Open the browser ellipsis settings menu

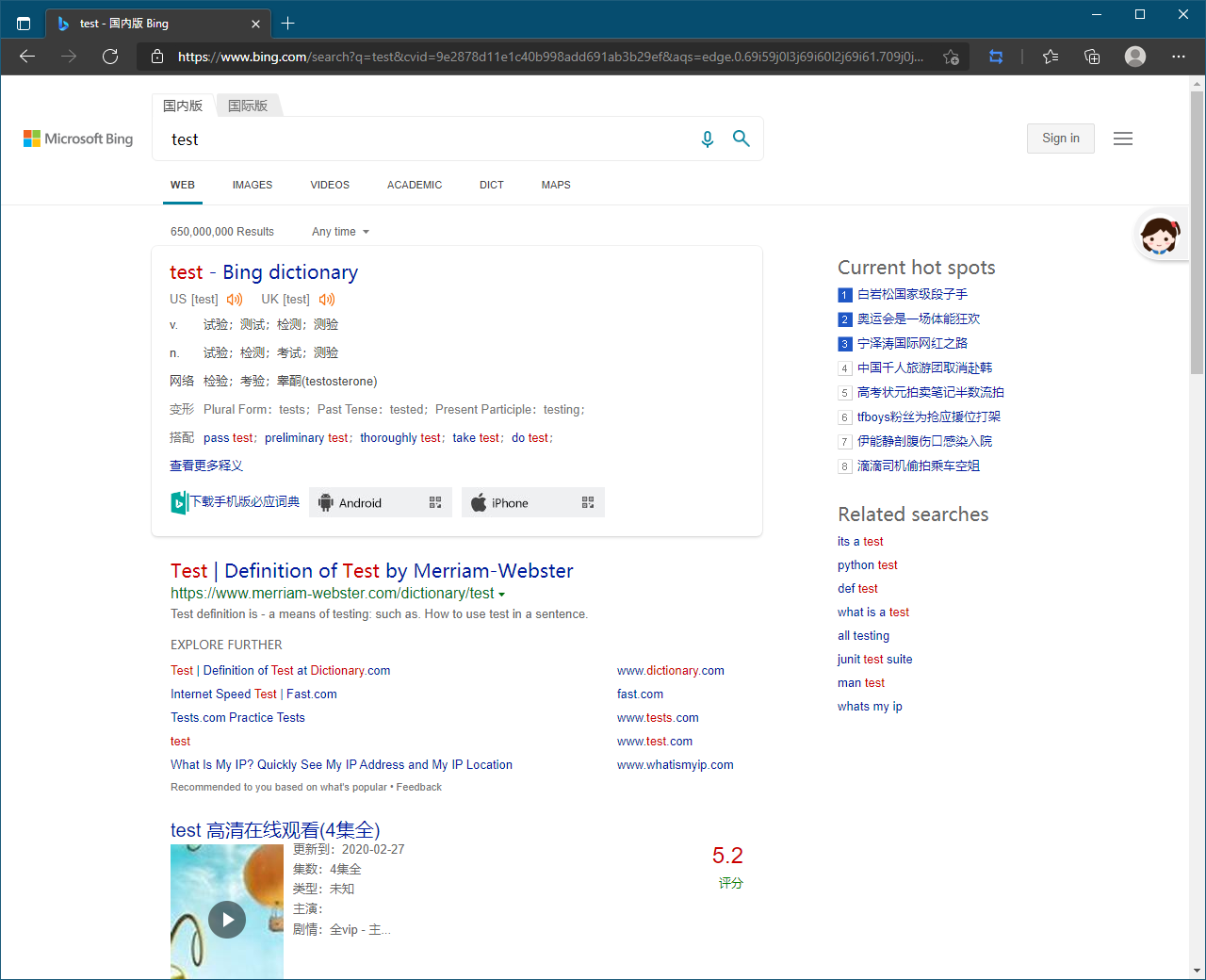click(x=1178, y=57)
